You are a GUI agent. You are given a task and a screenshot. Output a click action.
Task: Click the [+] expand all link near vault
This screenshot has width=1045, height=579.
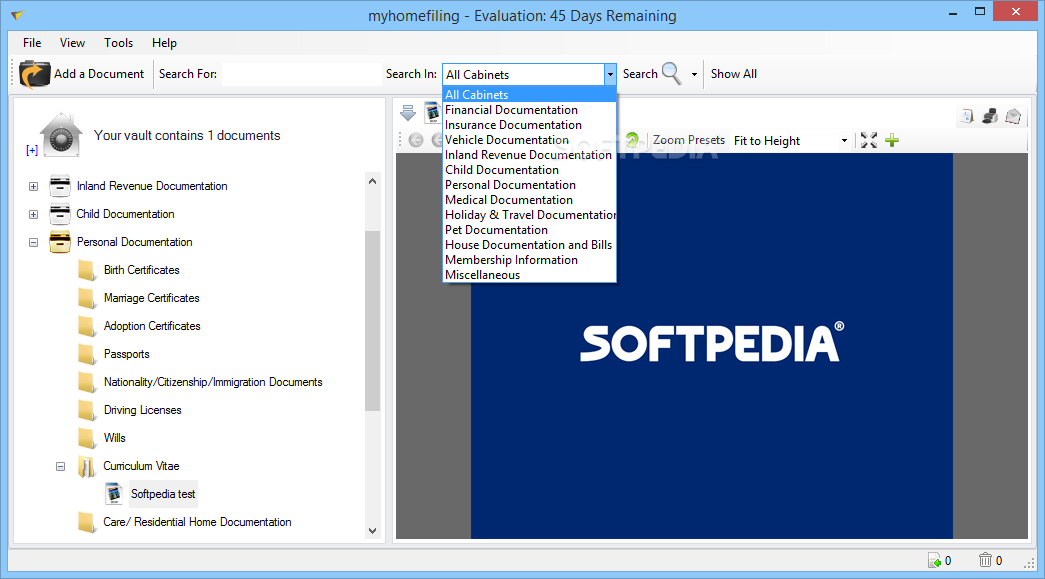[x=32, y=150]
